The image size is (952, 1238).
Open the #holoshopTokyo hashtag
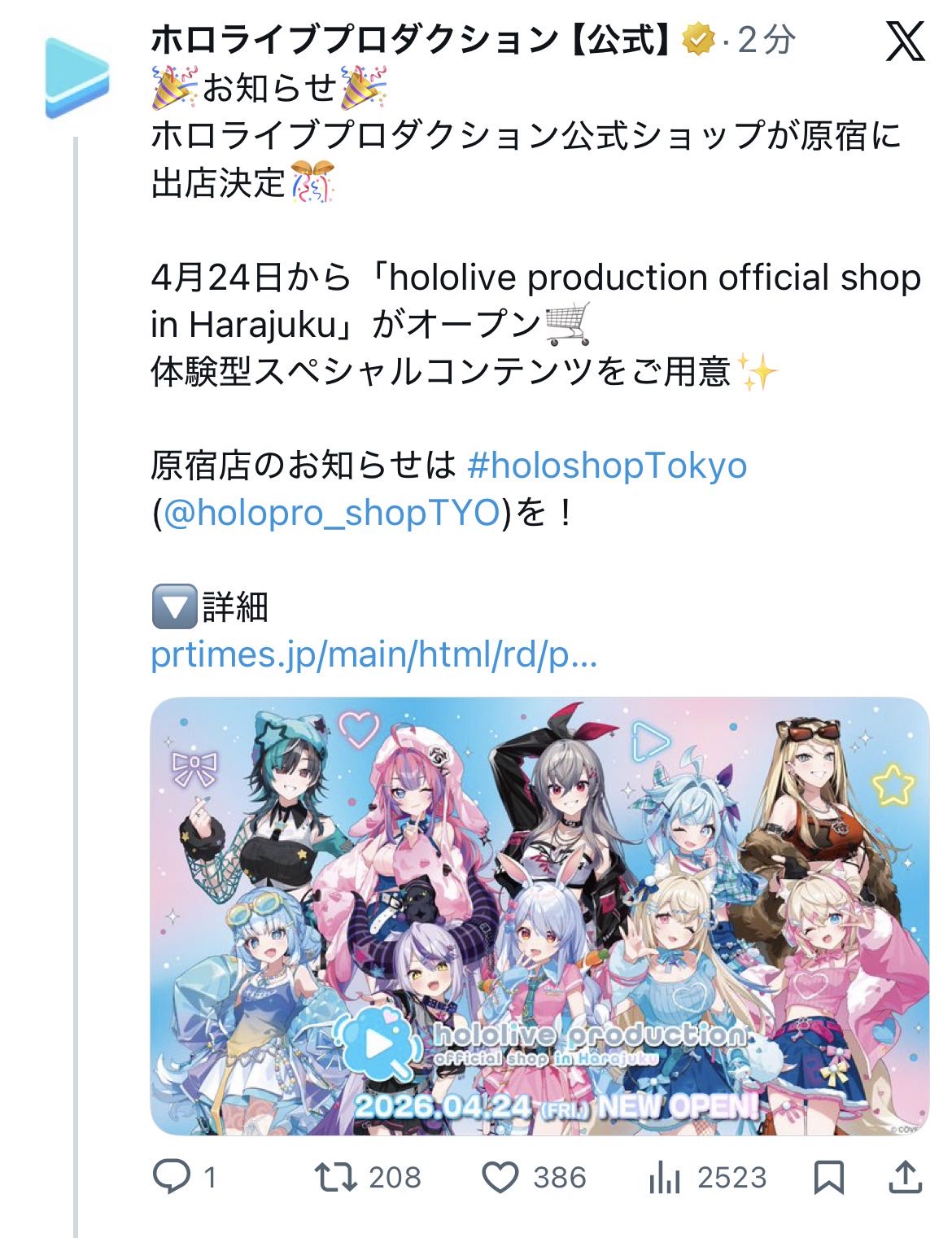tap(607, 466)
